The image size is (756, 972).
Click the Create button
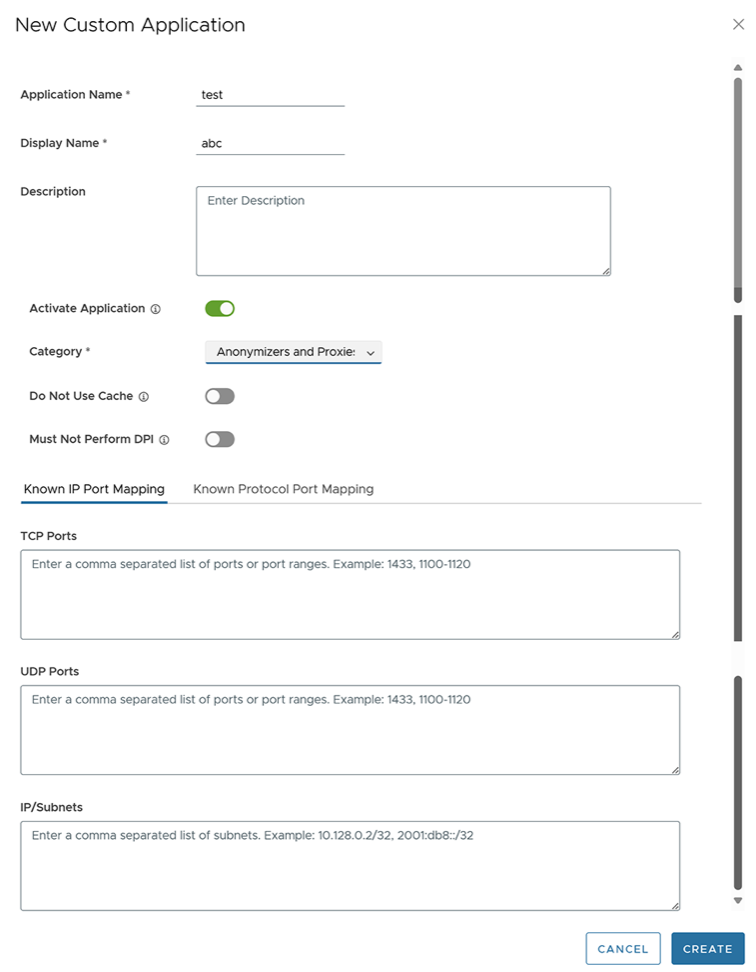point(707,949)
